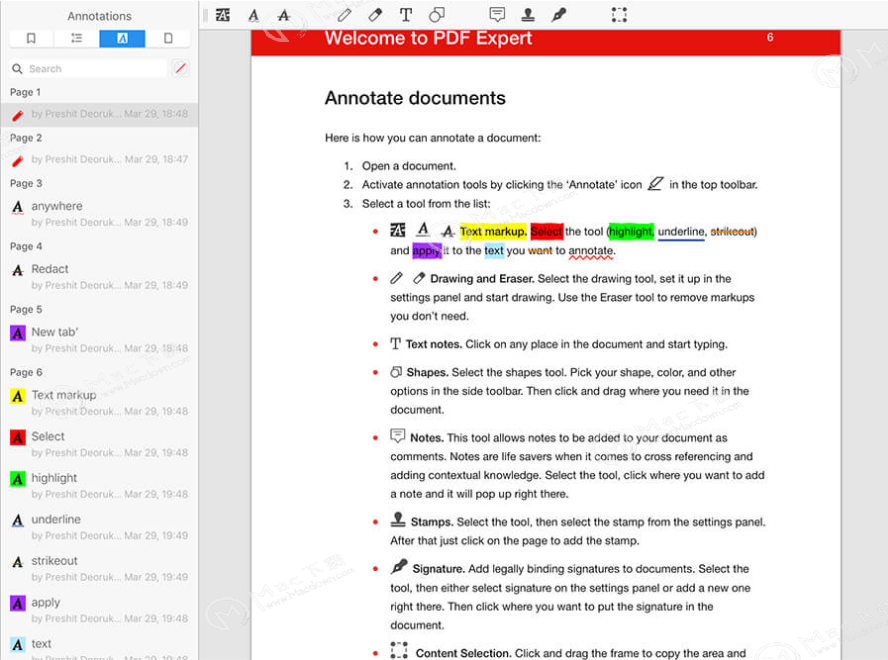
Task: Switch to the Bookmarks sidebar tab
Action: point(31,39)
